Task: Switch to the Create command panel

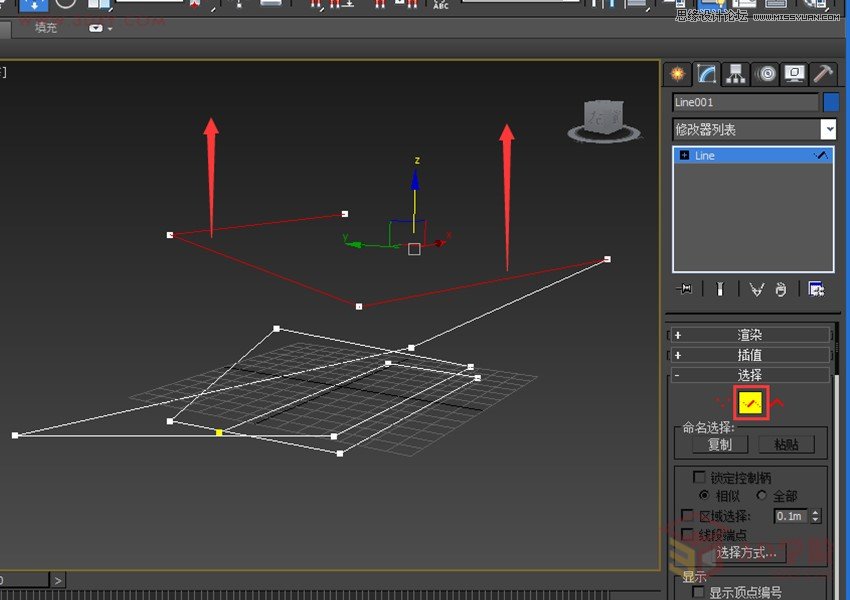Action: [678, 73]
